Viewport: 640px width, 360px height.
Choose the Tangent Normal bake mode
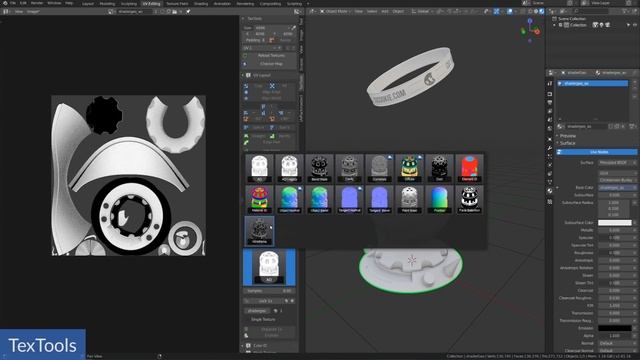click(x=349, y=200)
